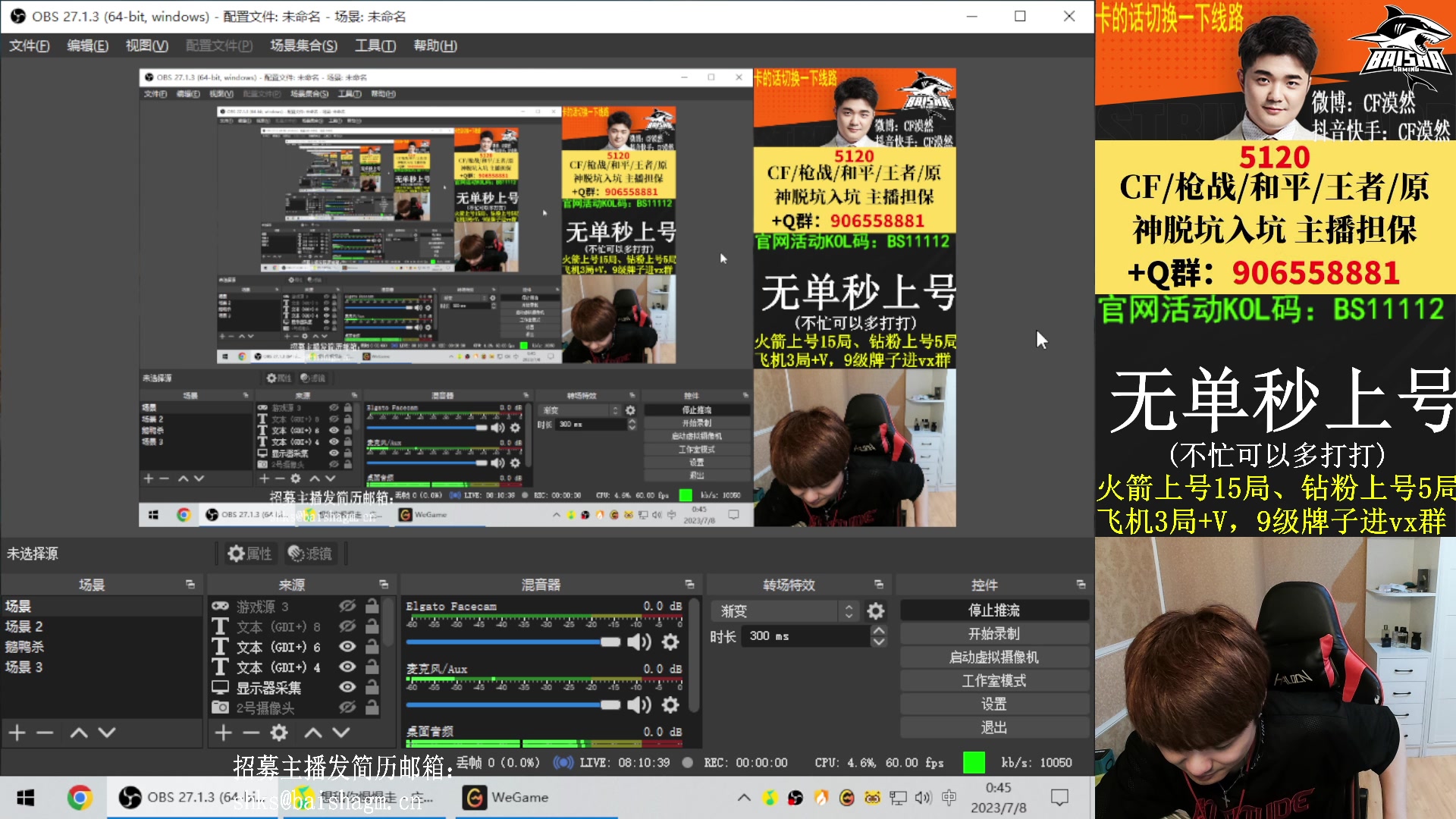The image size is (1456, 819).
Task: Move scene down in the list
Action: tap(107, 733)
